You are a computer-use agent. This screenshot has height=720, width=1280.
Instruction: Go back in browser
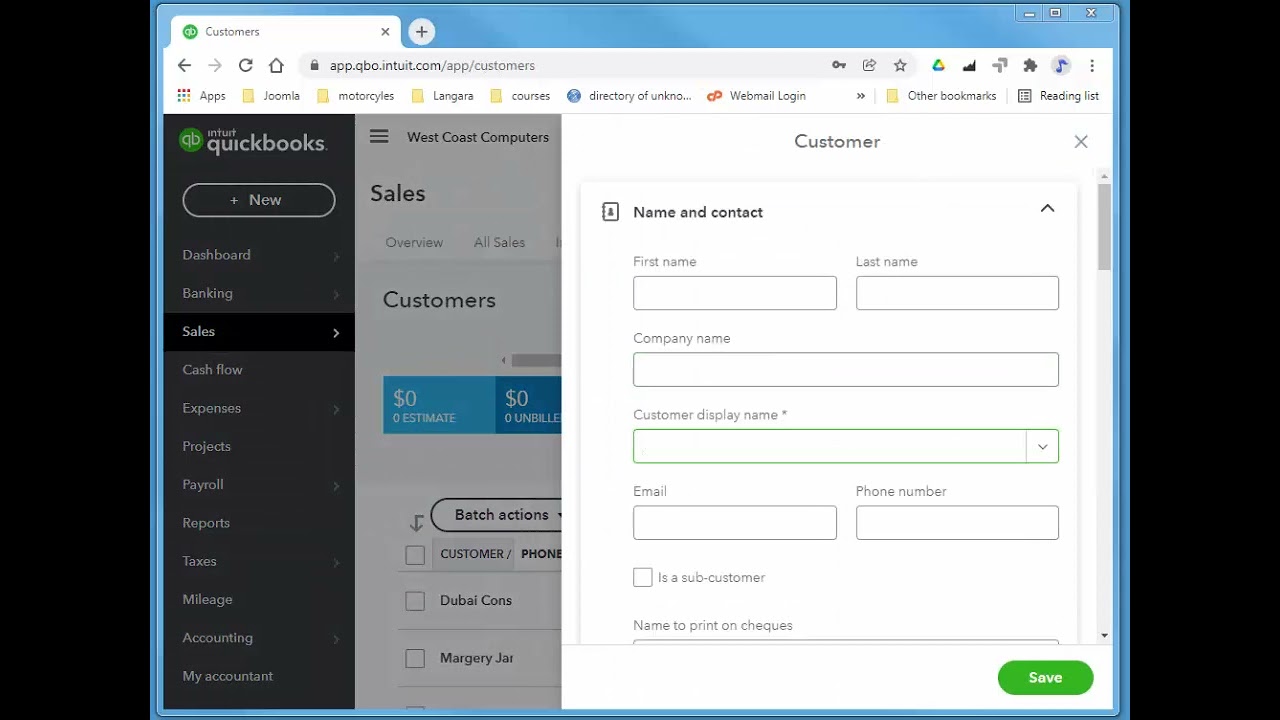184,65
